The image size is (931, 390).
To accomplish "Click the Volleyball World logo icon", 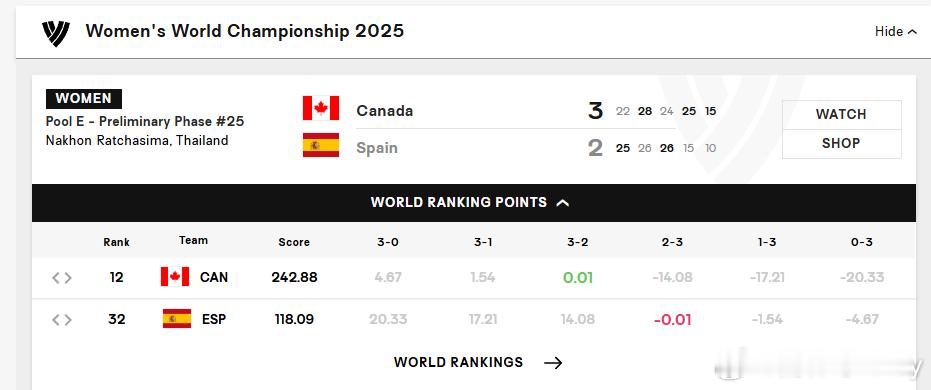I will pos(56,33).
